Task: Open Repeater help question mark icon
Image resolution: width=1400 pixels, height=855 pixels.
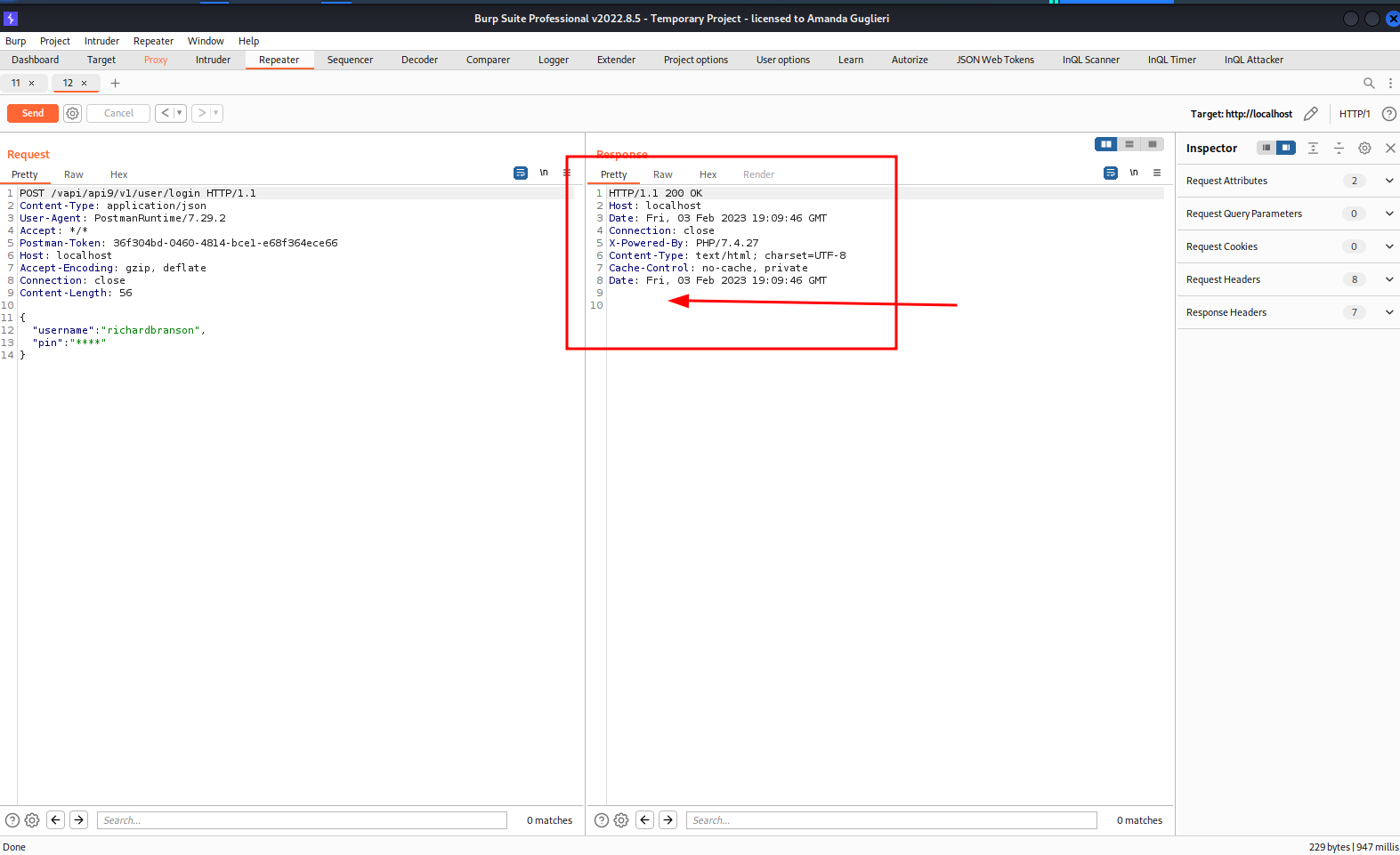Action: click(1388, 114)
